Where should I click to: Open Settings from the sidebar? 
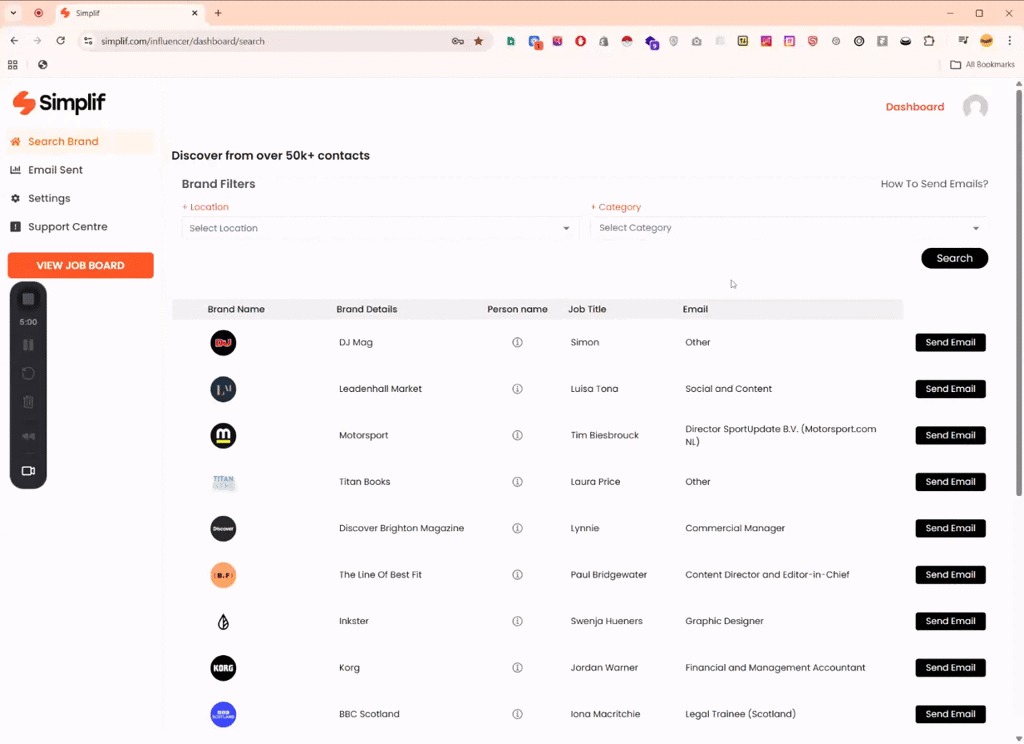(x=48, y=199)
